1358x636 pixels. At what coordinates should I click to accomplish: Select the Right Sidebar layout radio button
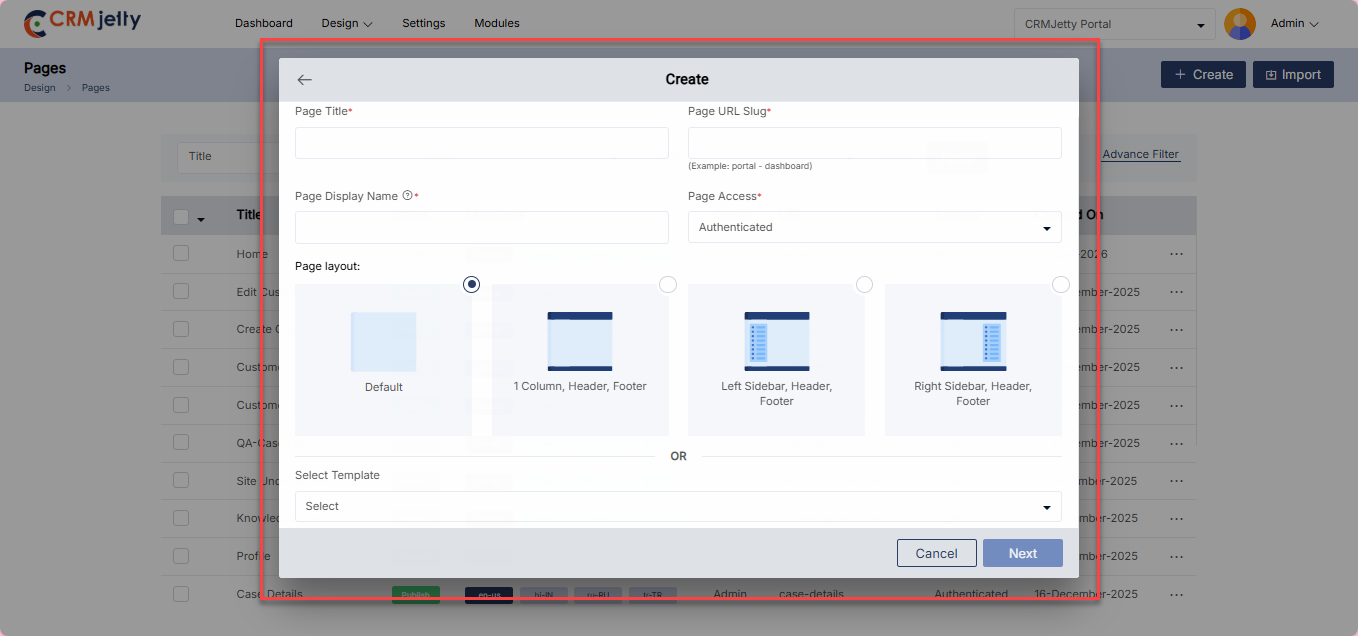[x=1061, y=285]
